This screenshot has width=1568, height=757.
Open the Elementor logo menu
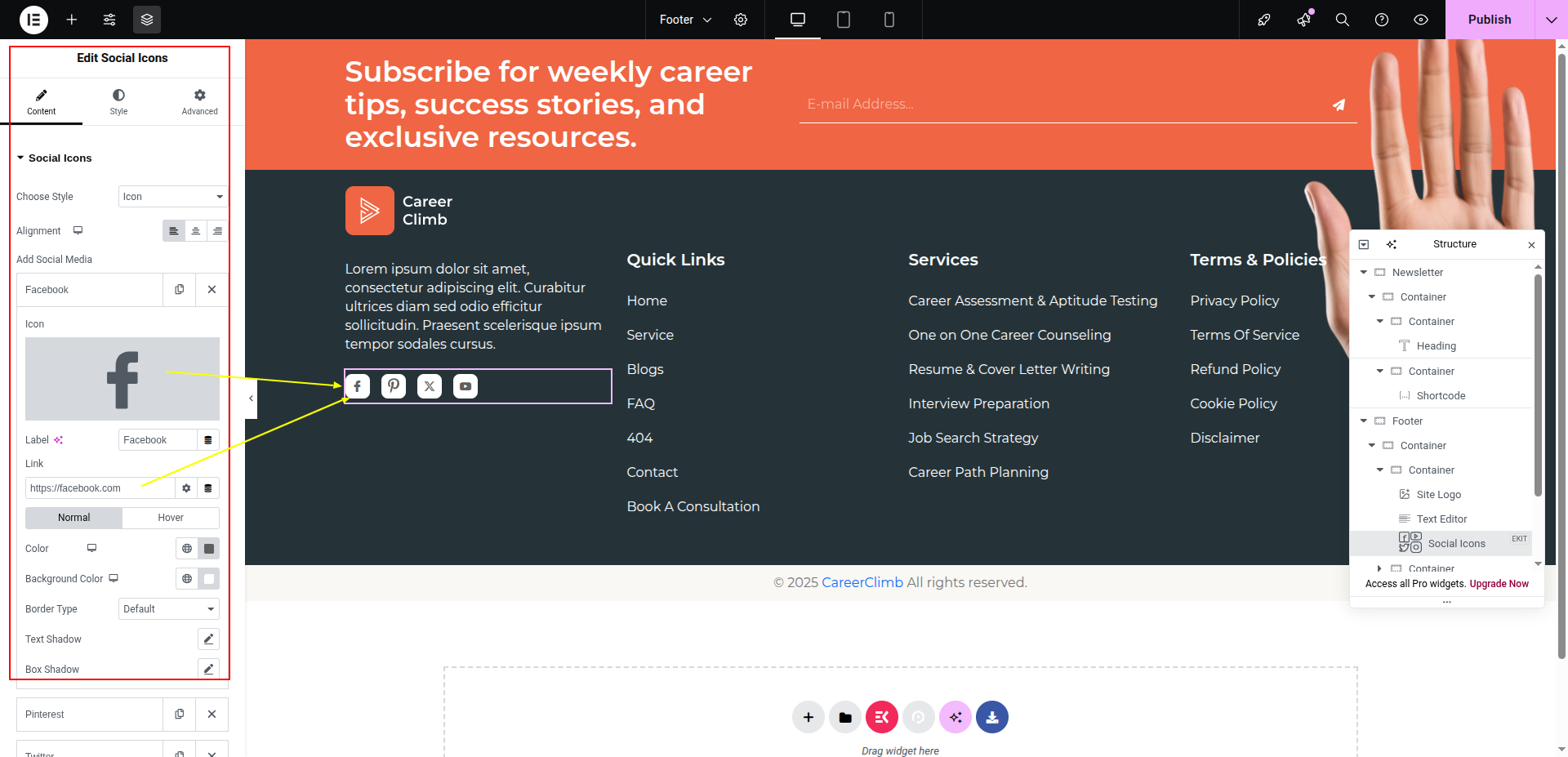tap(33, 20)
